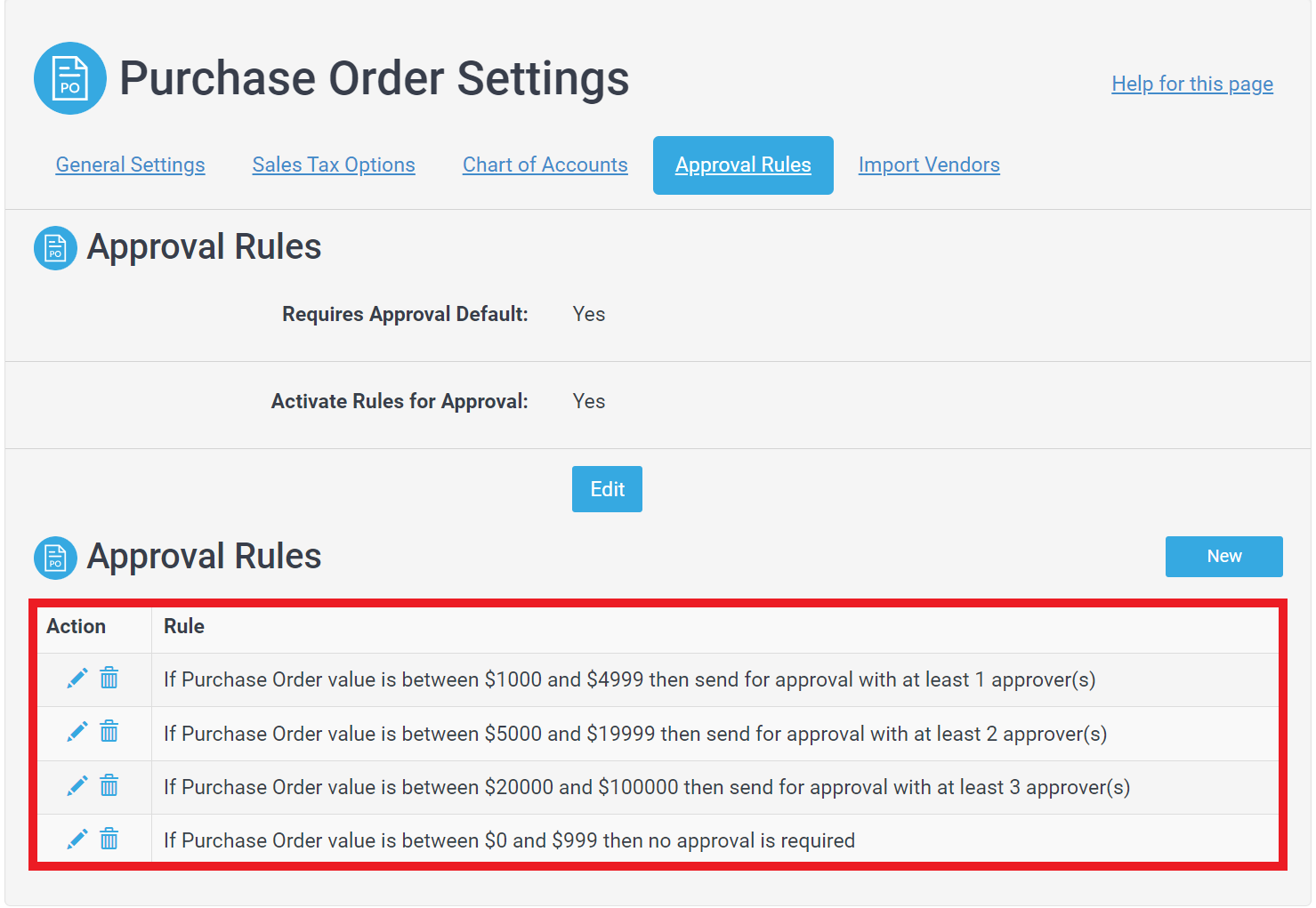The height and width of the screenshot is (908, 1316).
Task: Create a New approval rule
Action: (x=1224, y=557)
